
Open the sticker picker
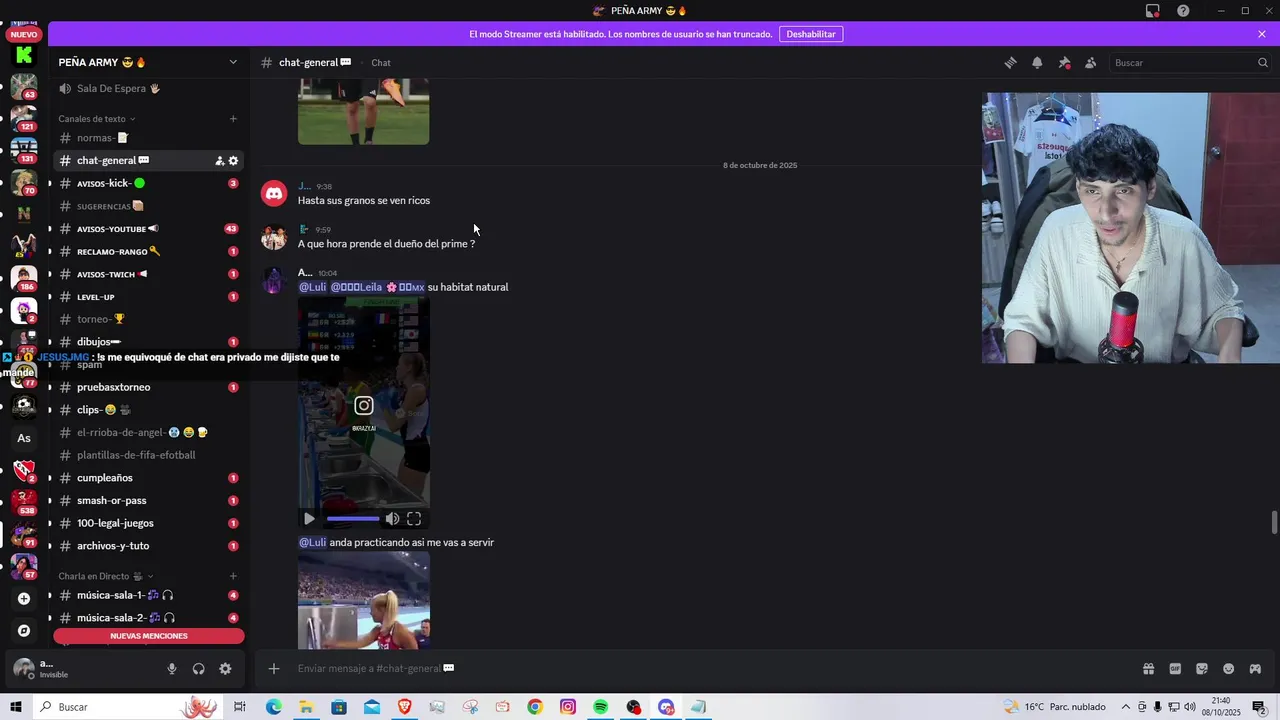[1202, 669]
